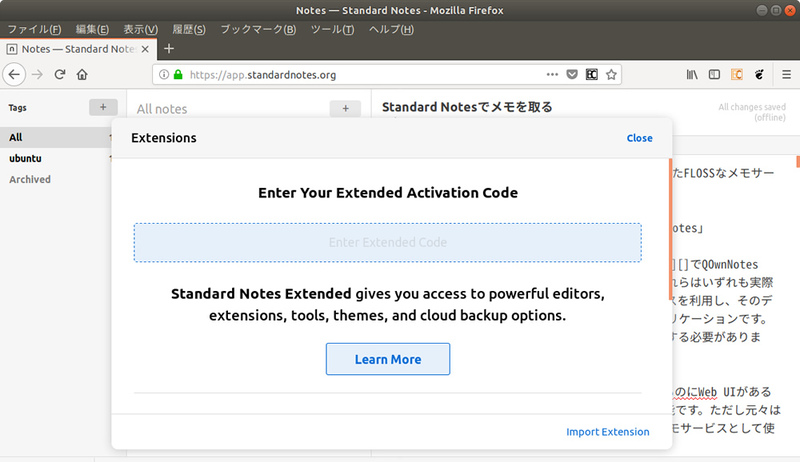Close the Standard Notes tab
This screenshot has height=462, width=800.
point(145,49)
